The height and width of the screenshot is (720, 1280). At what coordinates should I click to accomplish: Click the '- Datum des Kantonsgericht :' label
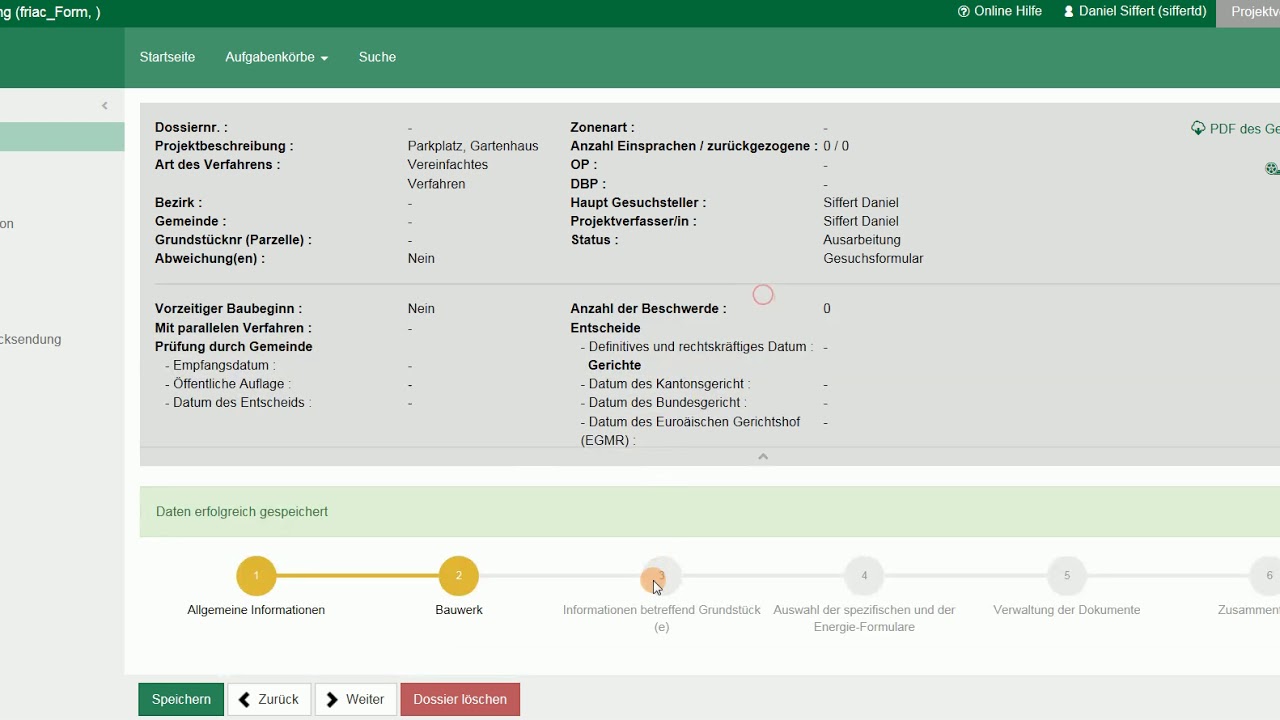(665, 384)
